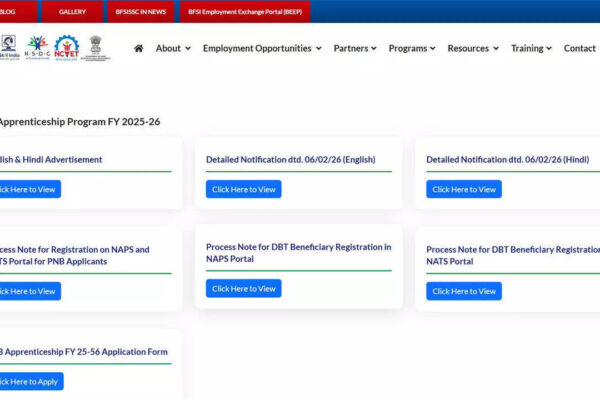Screen dimensions: 600x400
Task: Open the Partners dropdown menu
Action: [x=355, y=48]
